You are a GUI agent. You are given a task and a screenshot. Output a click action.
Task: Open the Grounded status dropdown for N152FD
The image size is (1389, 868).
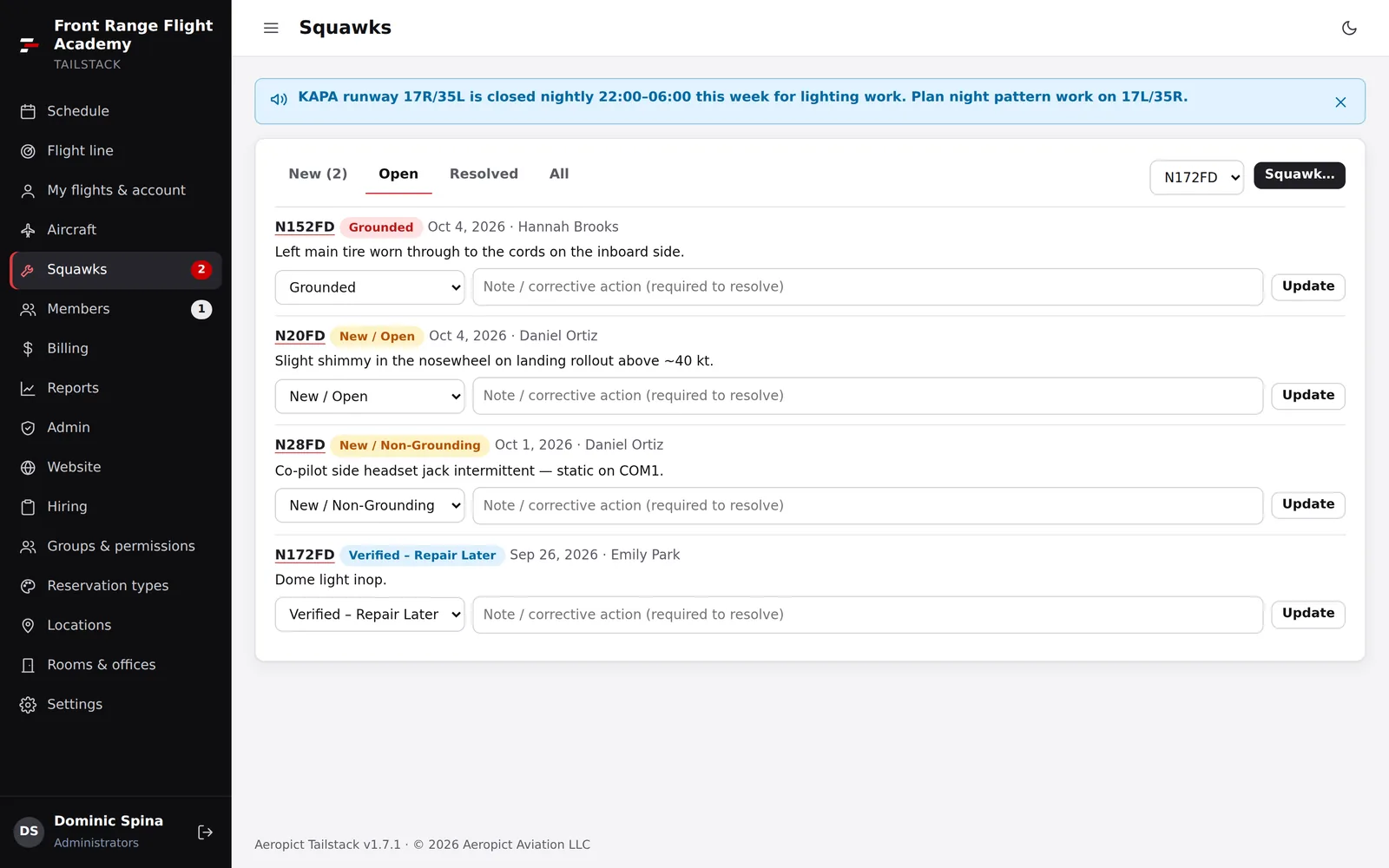pyautogui.click(x=370, y=287)
